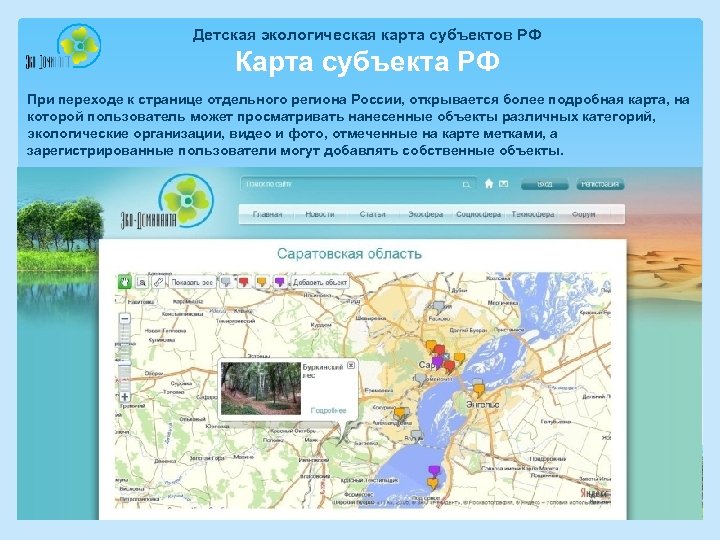This screenshot has height=540, width=720.
Task: Open the 'Техносфера' menu item
Action: pos(533,214)
